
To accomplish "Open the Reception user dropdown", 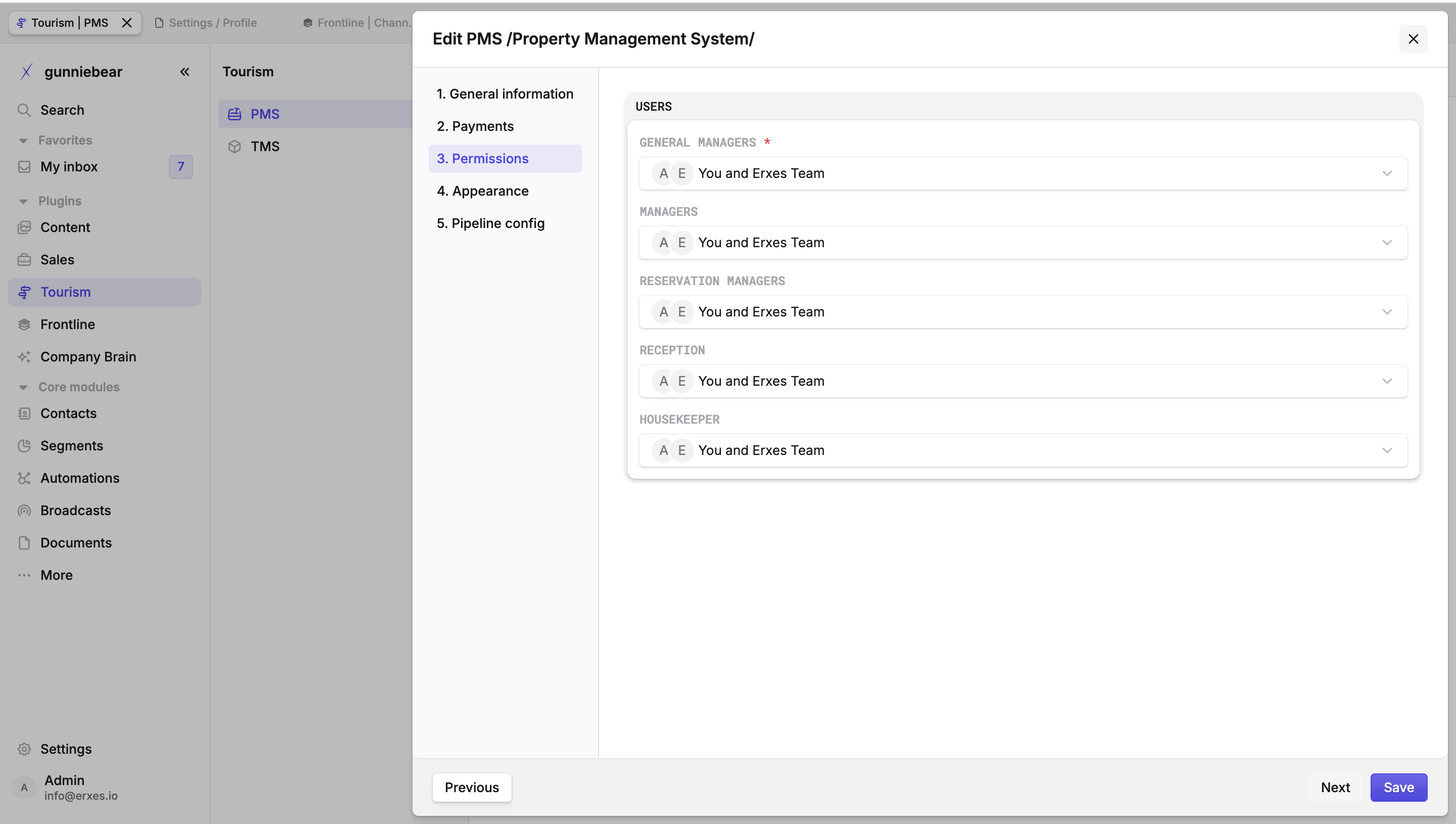I will (x=1023, y=381).
